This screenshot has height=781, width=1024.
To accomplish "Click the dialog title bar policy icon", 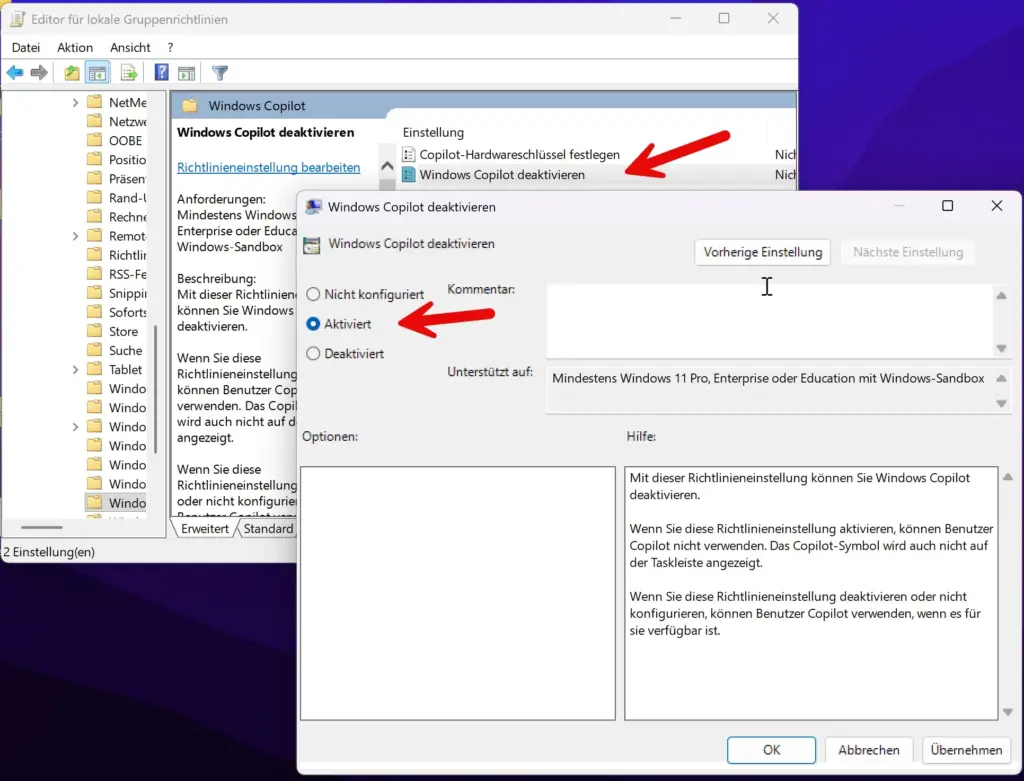I will pyautogui.click(x=313, y=206).
